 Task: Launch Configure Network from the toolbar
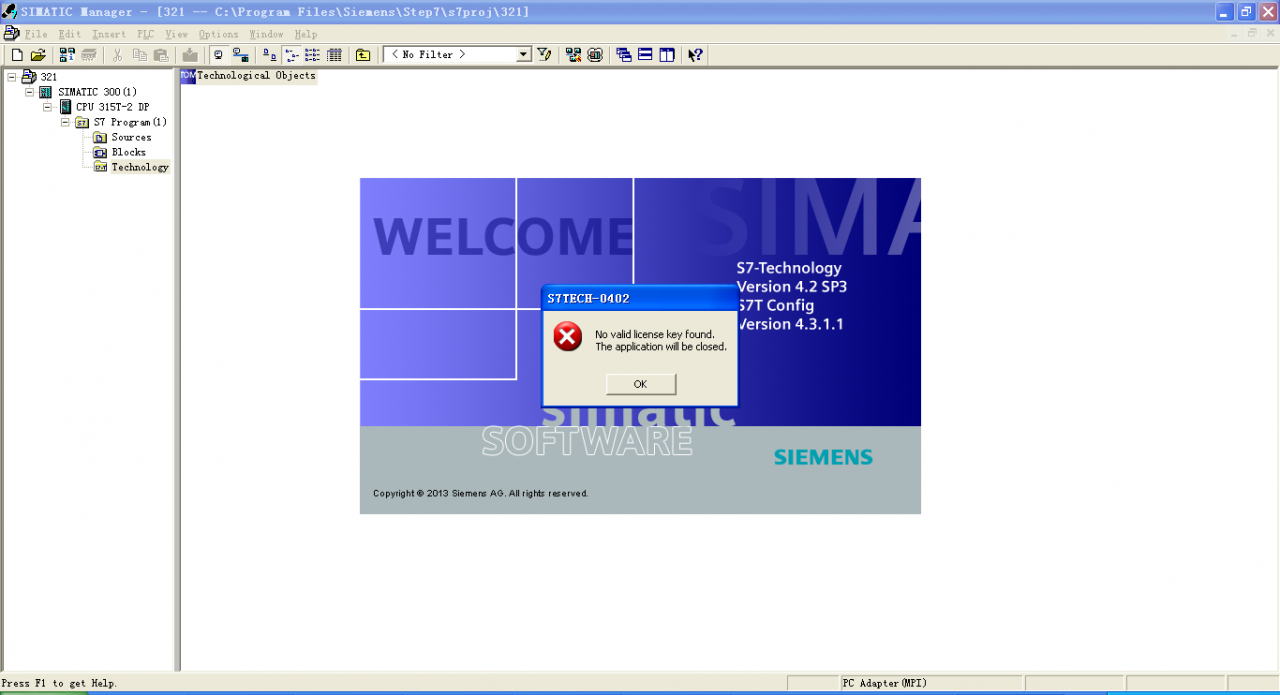[x=573, y=55]
